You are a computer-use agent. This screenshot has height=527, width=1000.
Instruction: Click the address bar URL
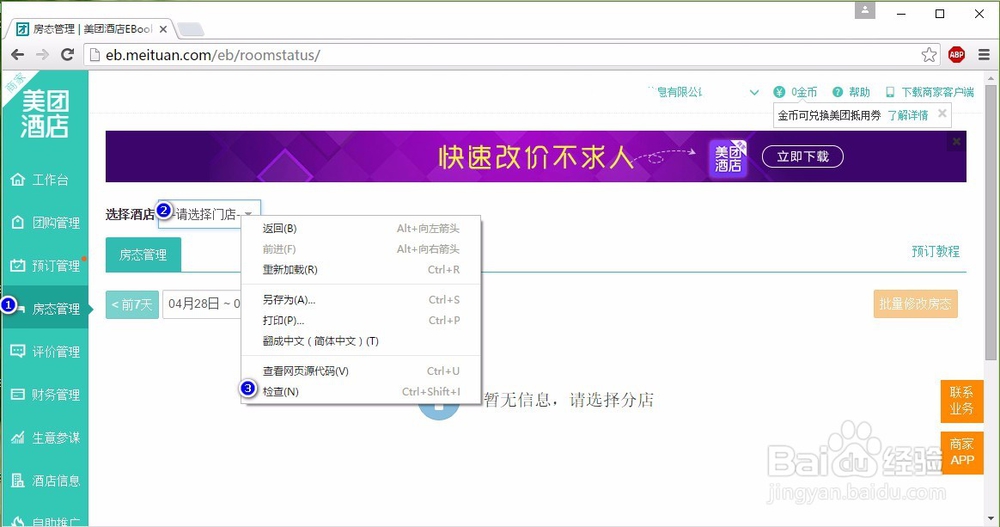[x=213, y=55]
